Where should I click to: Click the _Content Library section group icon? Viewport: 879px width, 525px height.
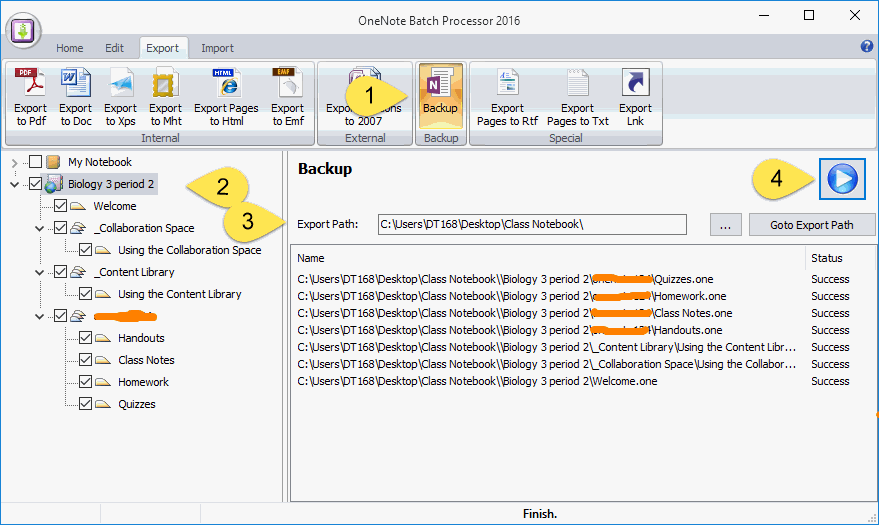(78, 272)
